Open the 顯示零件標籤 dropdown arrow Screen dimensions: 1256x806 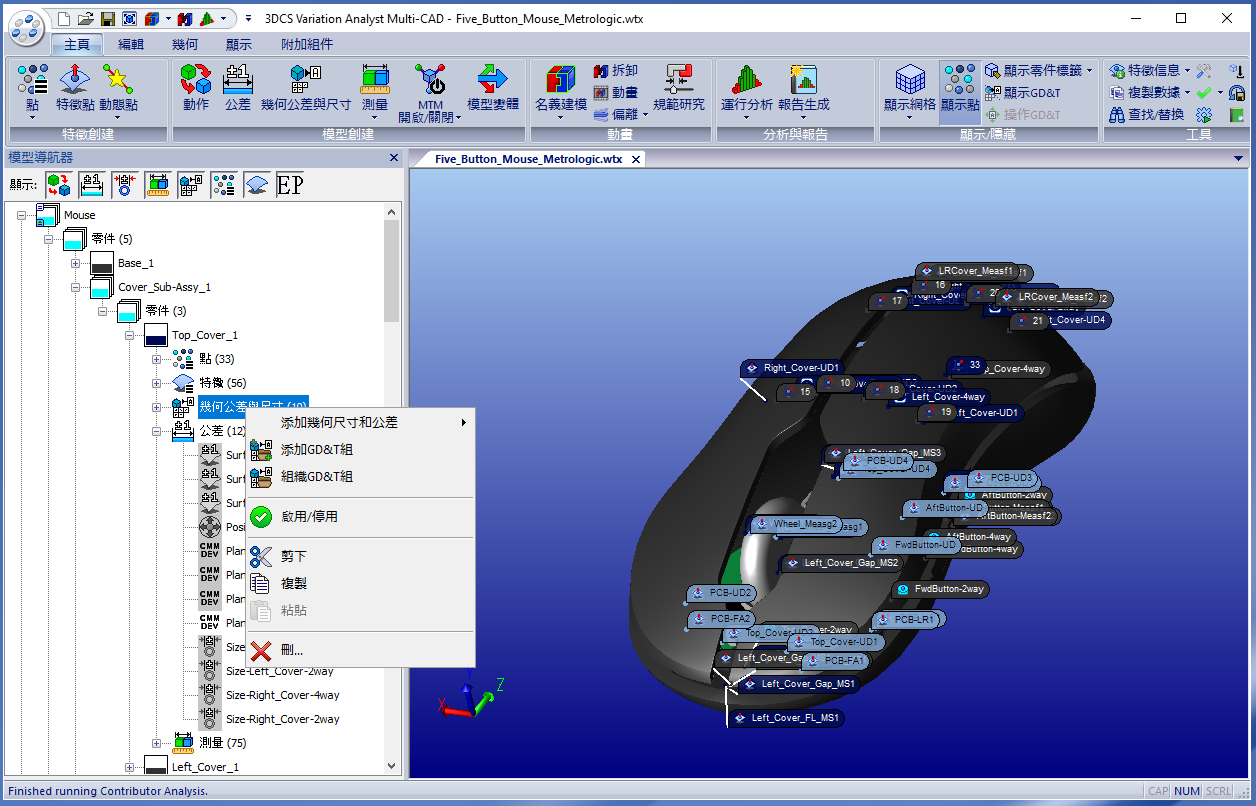click(x=1089, y=71)
